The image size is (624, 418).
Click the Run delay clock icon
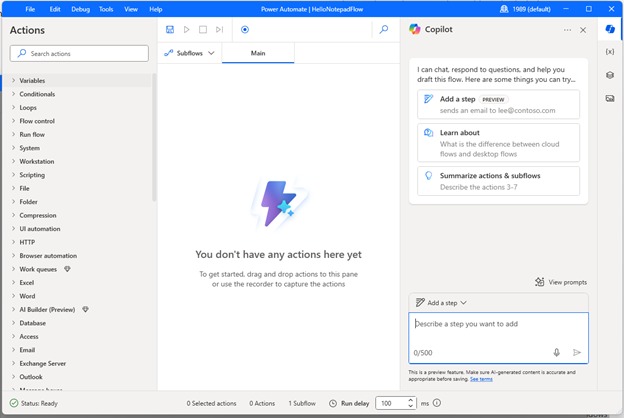click(x=333, y=403)
